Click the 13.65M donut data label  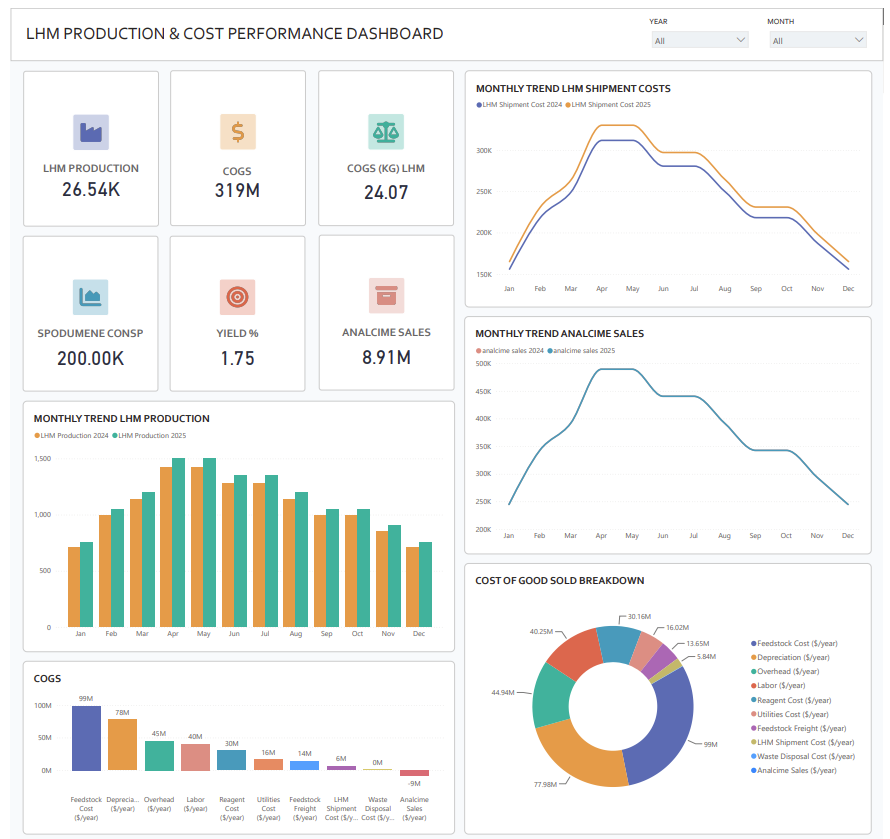[x=698, y=644]
